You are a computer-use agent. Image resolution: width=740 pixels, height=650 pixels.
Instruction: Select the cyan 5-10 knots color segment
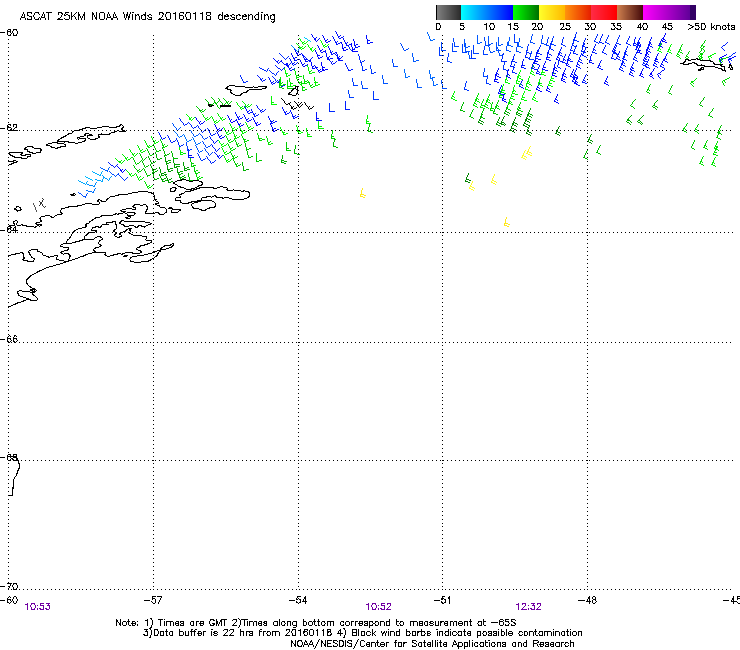(x=474, y=12)
